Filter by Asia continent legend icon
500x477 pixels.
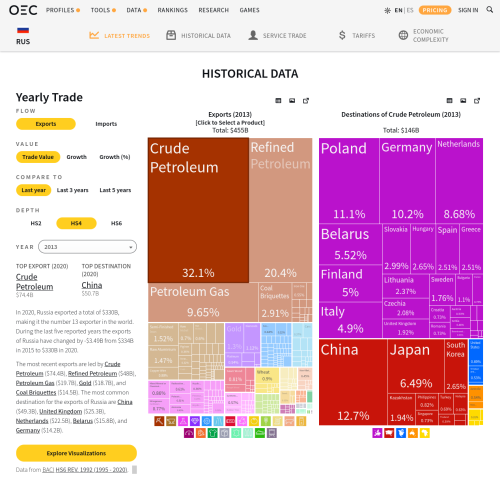(389, 433)
